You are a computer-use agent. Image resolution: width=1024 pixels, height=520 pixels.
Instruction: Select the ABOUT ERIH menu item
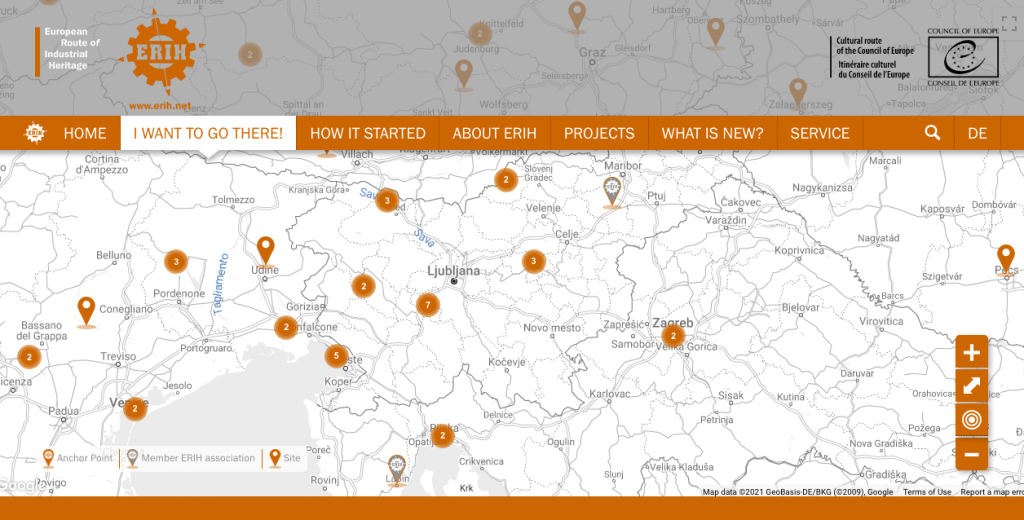pos(495,133)
